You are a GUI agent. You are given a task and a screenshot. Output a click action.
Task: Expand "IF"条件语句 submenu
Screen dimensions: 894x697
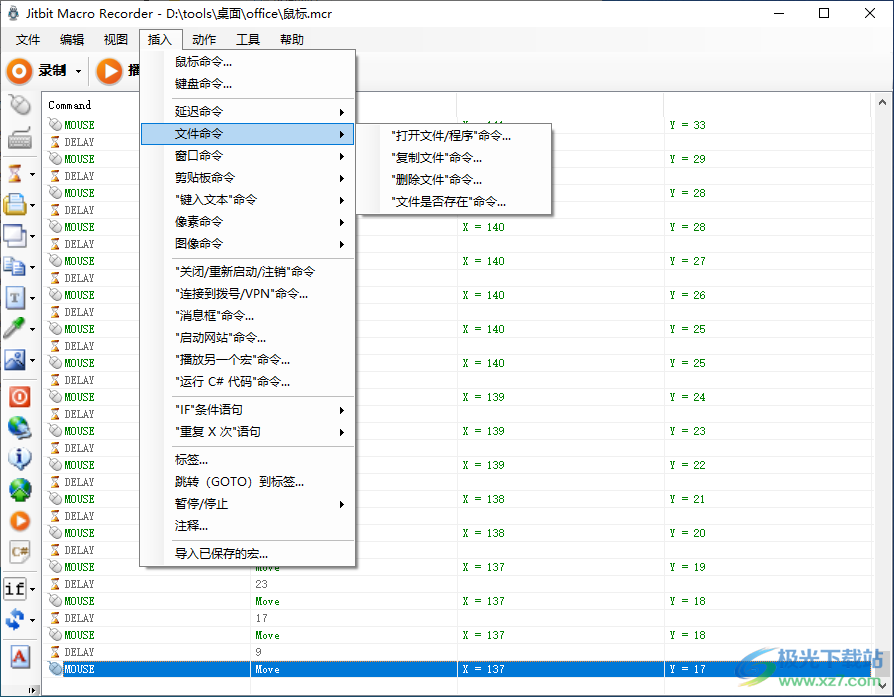(247, 410)
